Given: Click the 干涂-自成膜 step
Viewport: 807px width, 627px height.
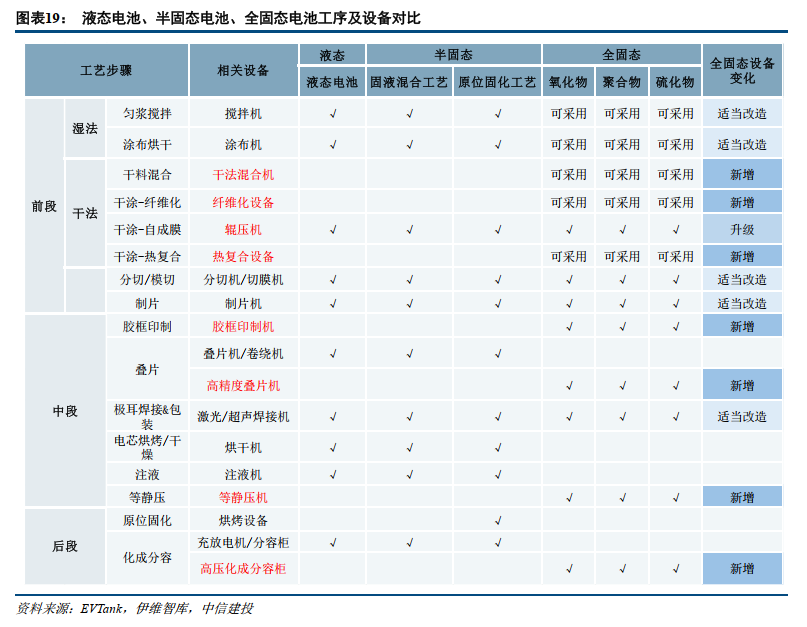Looking at the screenshot, I should pos(147,230).
